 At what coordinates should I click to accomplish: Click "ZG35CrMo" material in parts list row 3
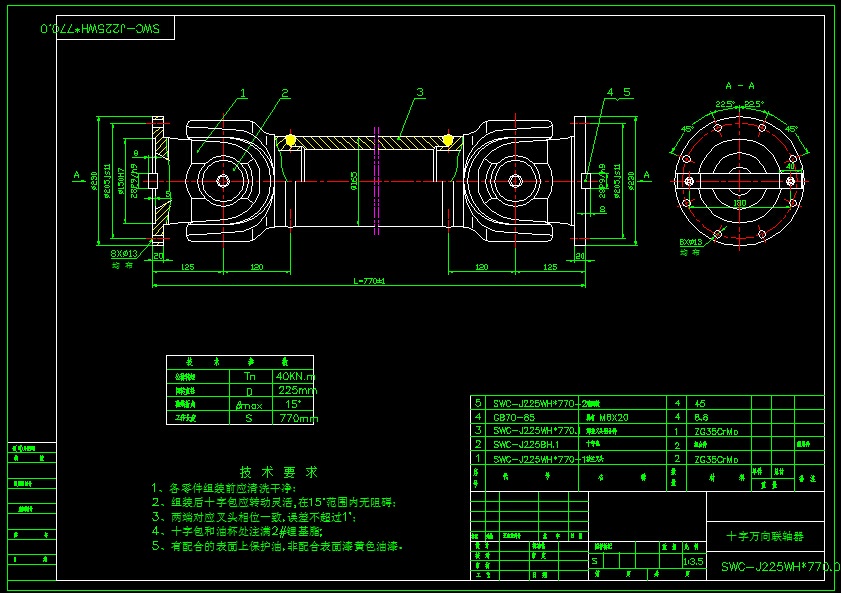(x=716, y=431)
